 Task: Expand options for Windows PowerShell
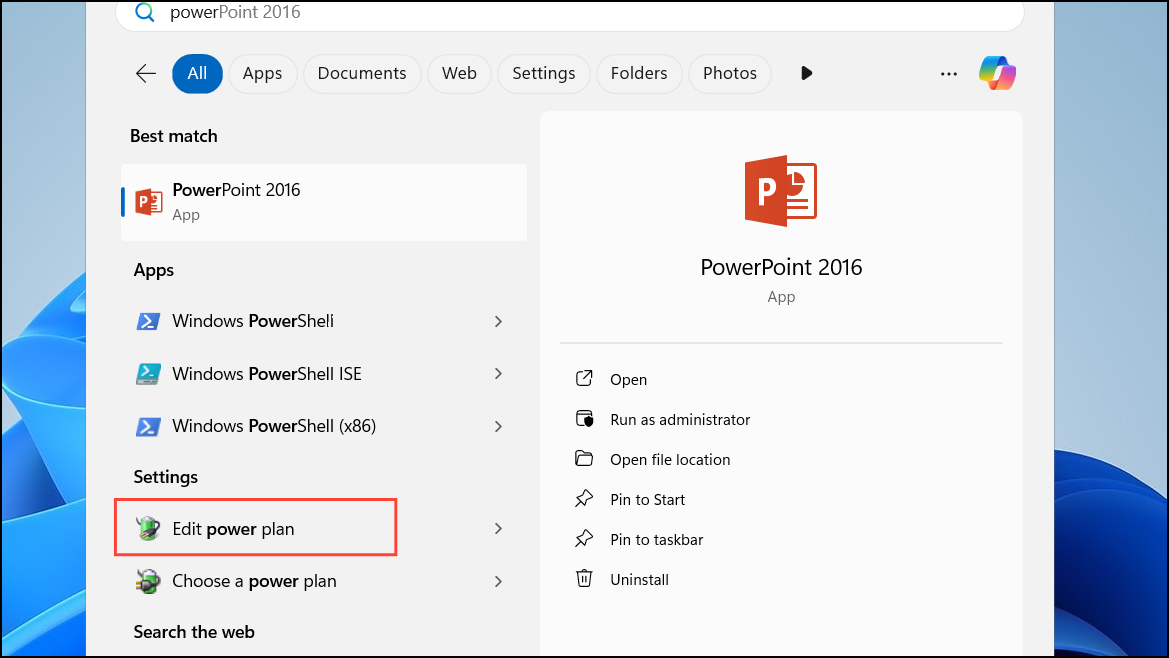498,321
